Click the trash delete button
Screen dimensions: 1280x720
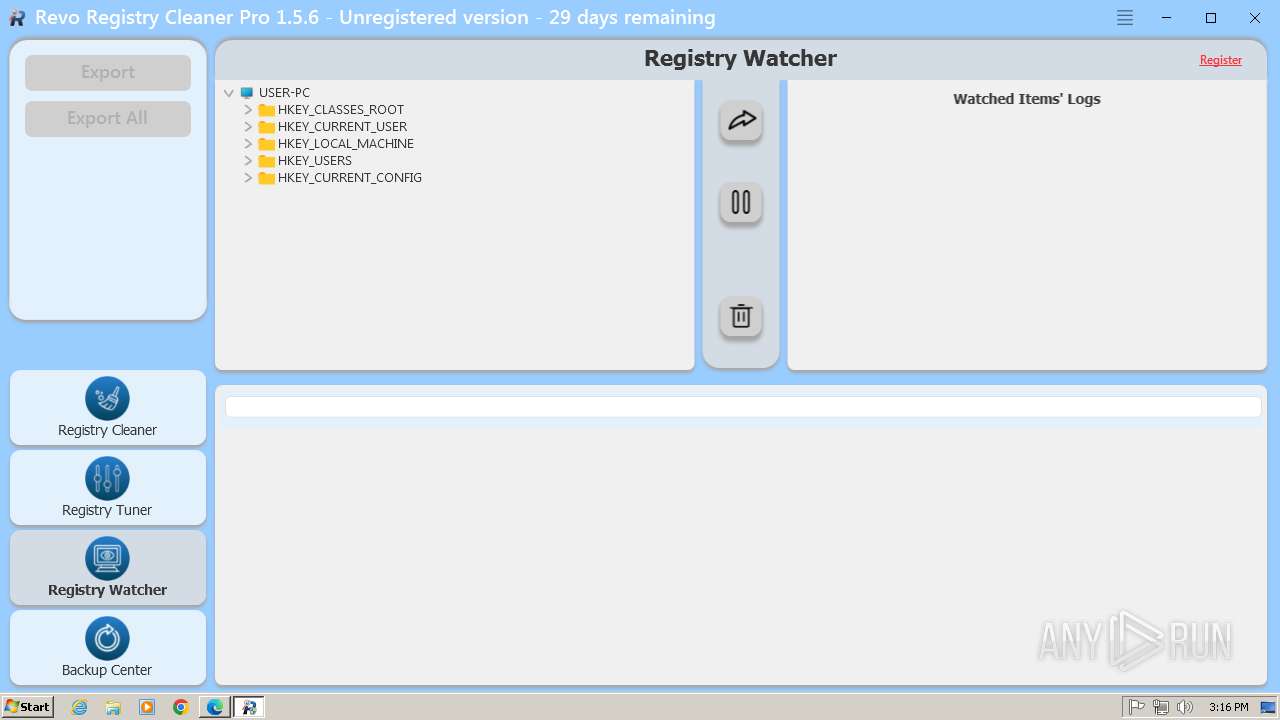[x=741, y=317]
